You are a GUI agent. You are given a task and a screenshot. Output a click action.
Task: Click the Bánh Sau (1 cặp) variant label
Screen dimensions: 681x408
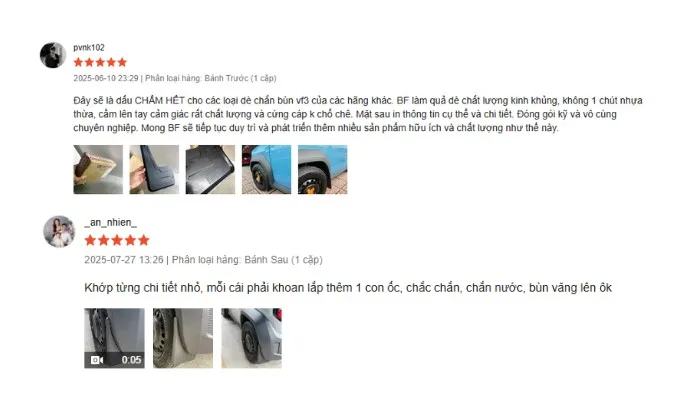pyautogui.click(x=283, y=260)
